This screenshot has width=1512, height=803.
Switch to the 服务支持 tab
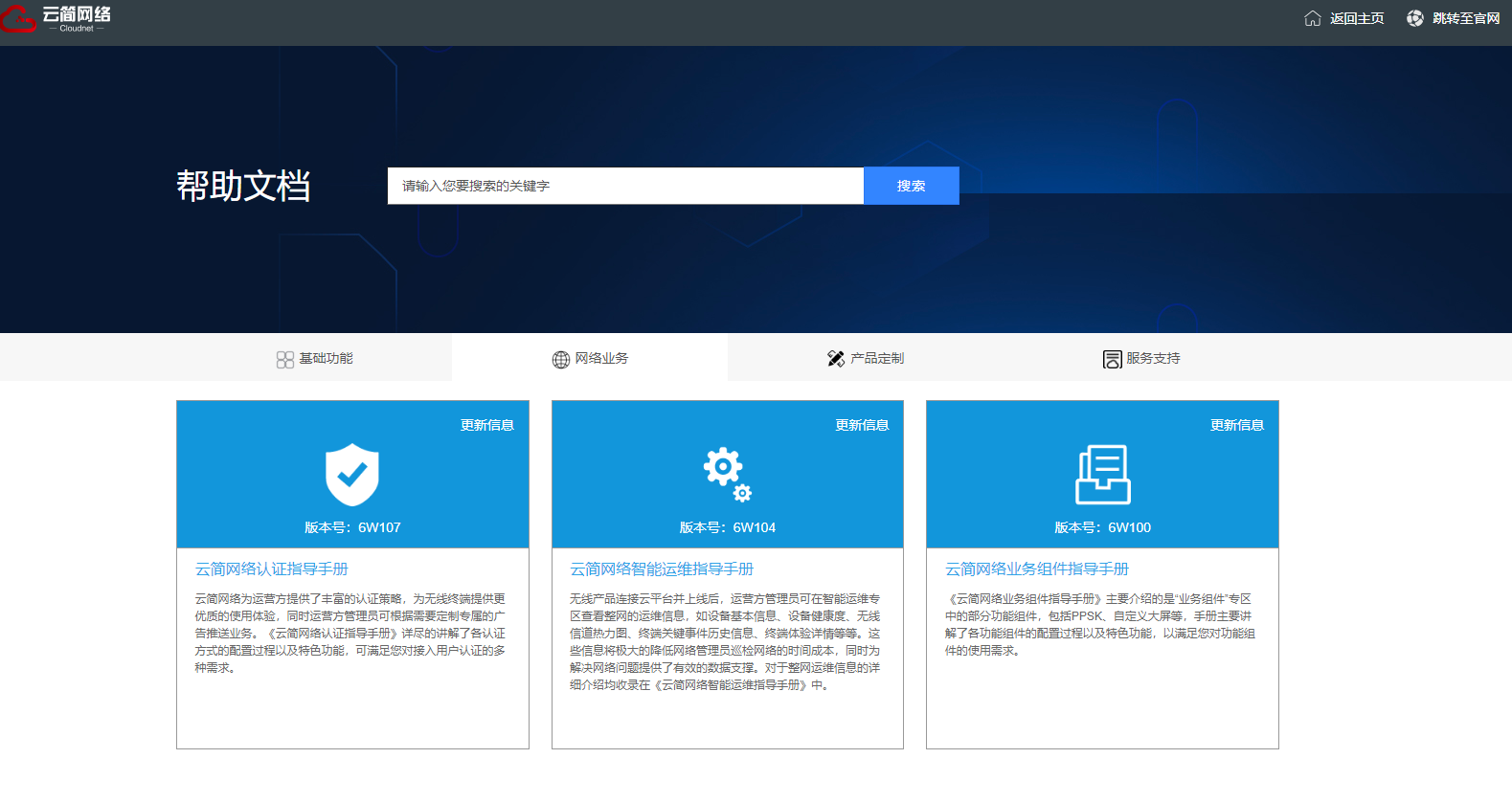pyautogui.click(x=1141, y=358)
